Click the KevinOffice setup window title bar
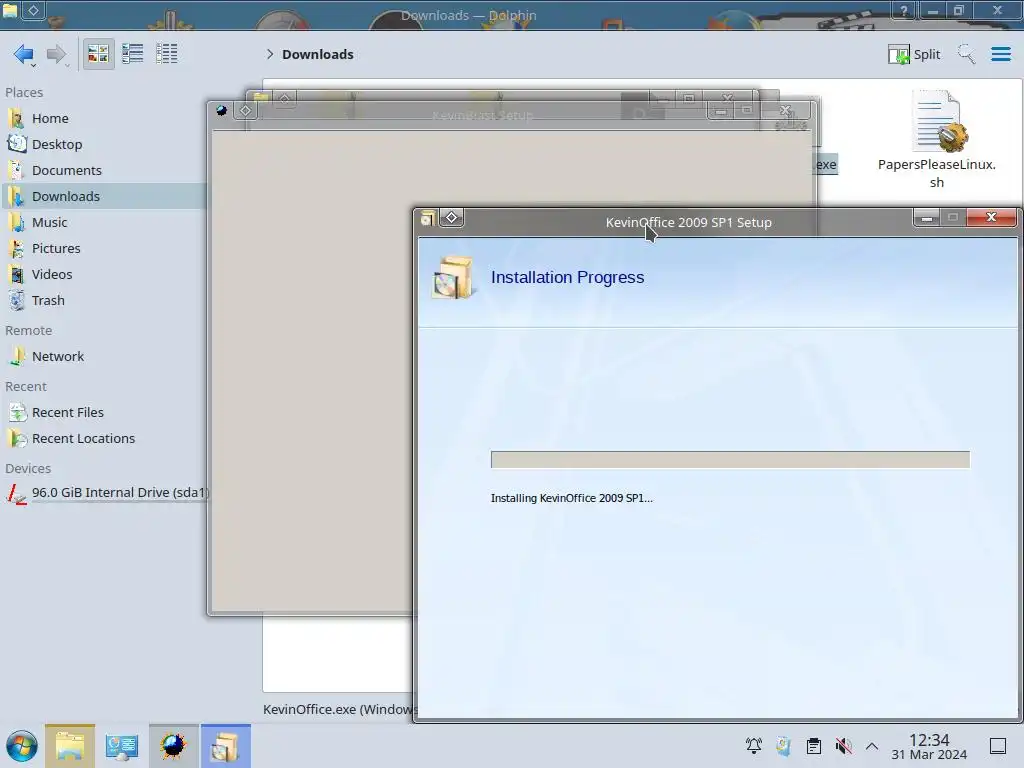The height and width of the screenshot is (768, 1024). [688, 223]
